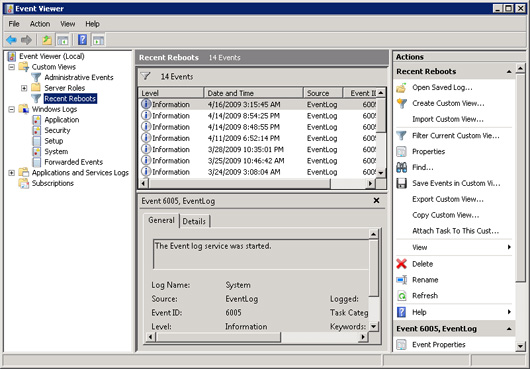This screenshot has width=530, height=369.
Task: Click the Back arrow toolbar icon
Action: (x=11, y=40)
